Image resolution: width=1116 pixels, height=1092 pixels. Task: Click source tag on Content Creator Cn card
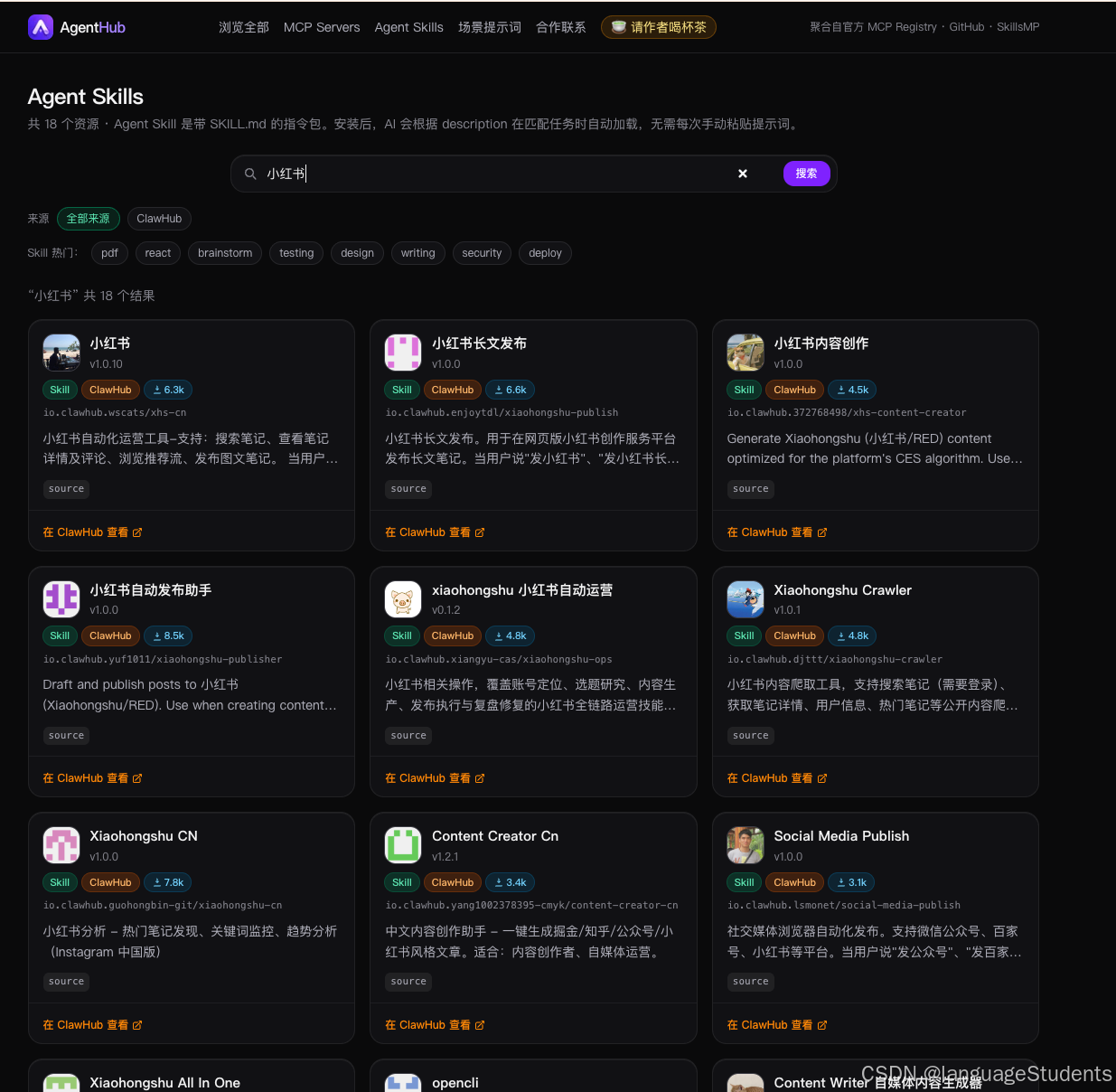[408, 982]
